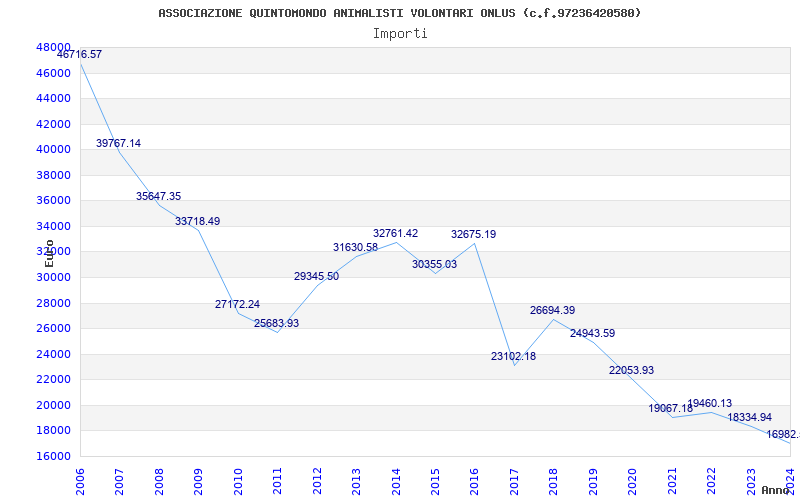Click the y-axis value 22000
The width and height of the screenshot is (800, 500).
tap(53, 380)
